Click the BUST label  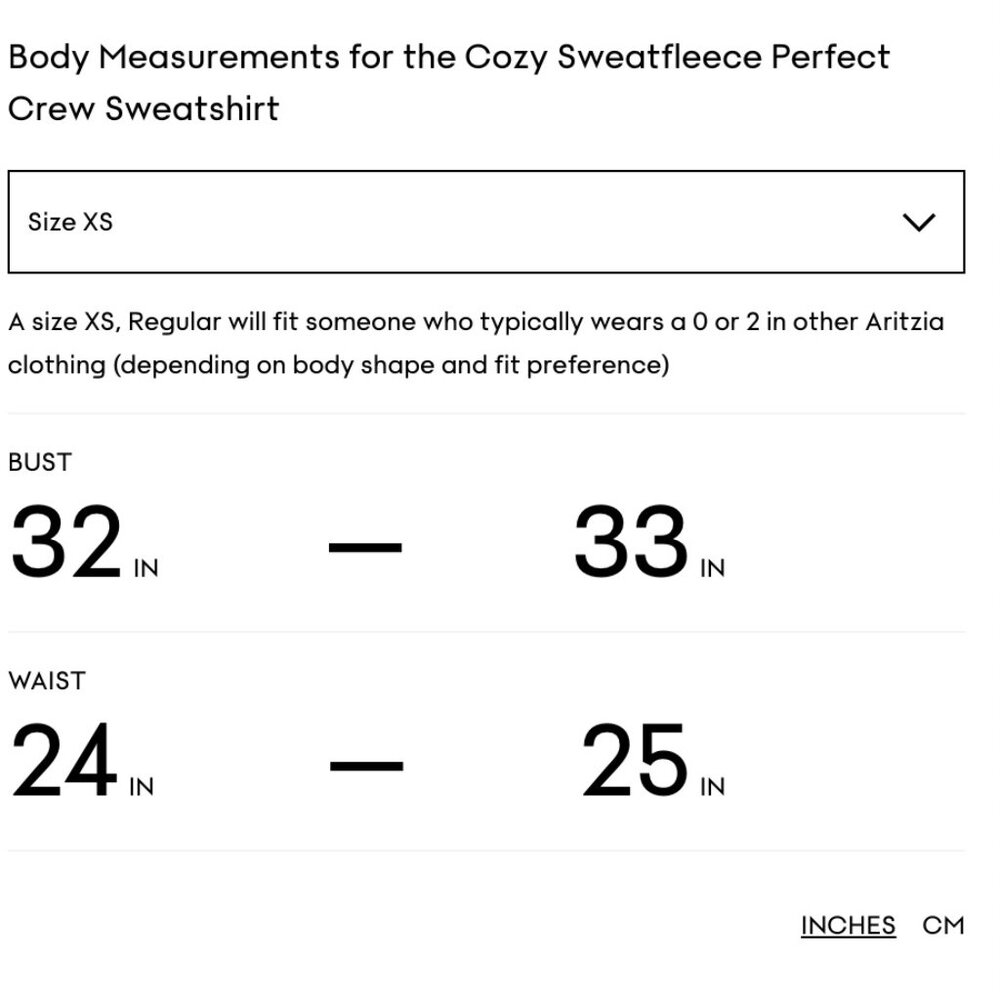coord(40,462)
